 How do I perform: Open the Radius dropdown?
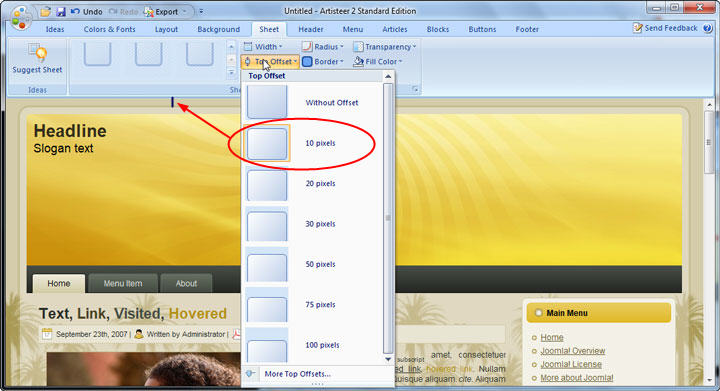point(323,46)
